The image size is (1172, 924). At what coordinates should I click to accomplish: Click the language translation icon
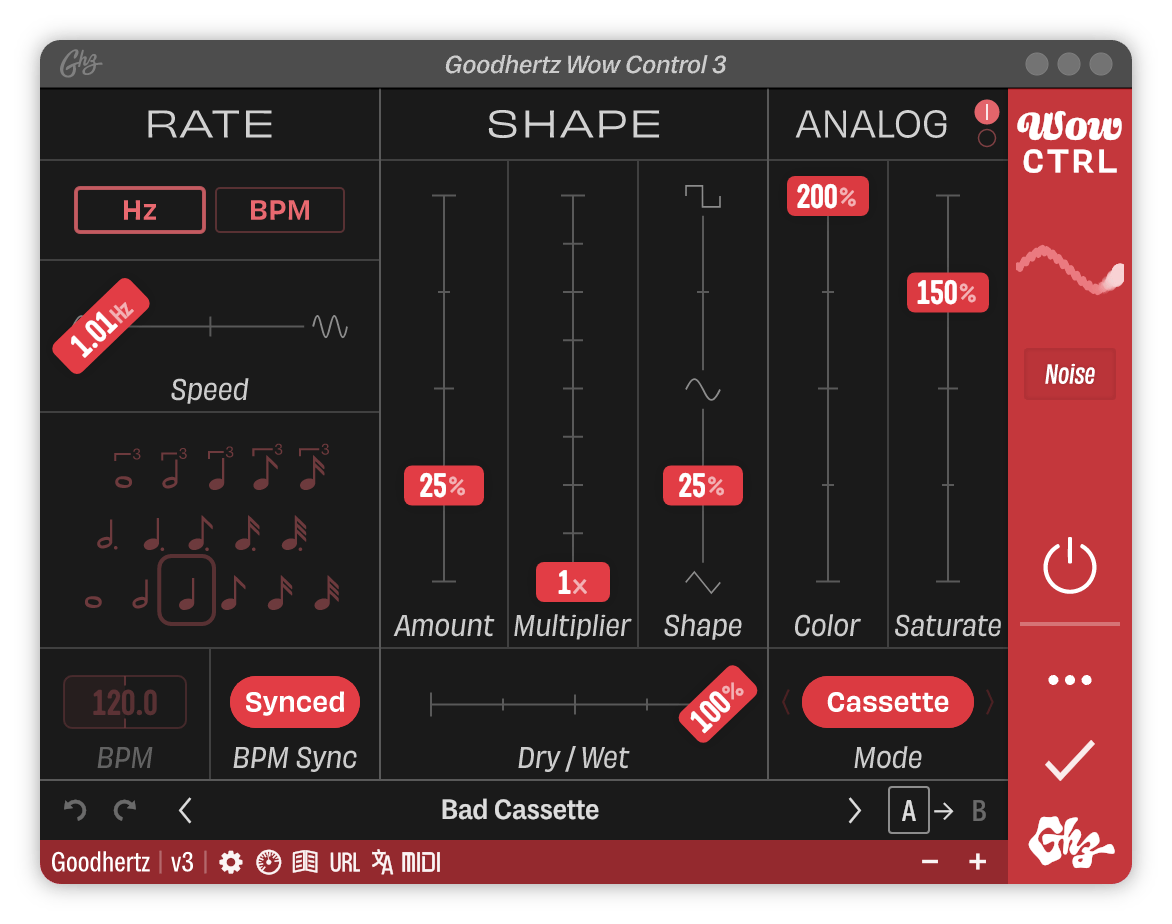click(x=382, y=862)
